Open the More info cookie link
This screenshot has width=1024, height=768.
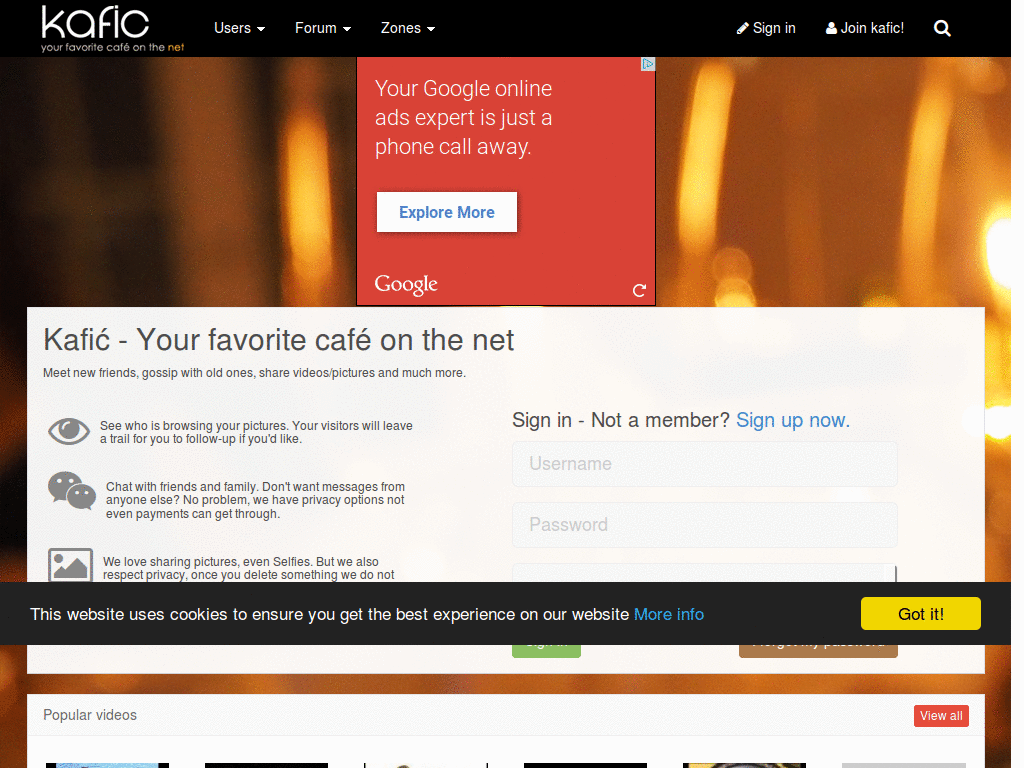point(669,615)
